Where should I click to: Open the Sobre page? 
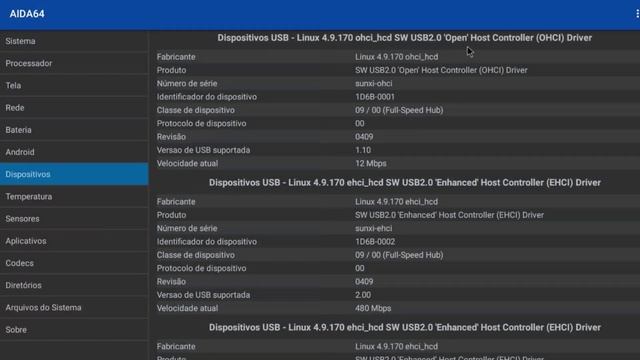(x=74, y=330)
